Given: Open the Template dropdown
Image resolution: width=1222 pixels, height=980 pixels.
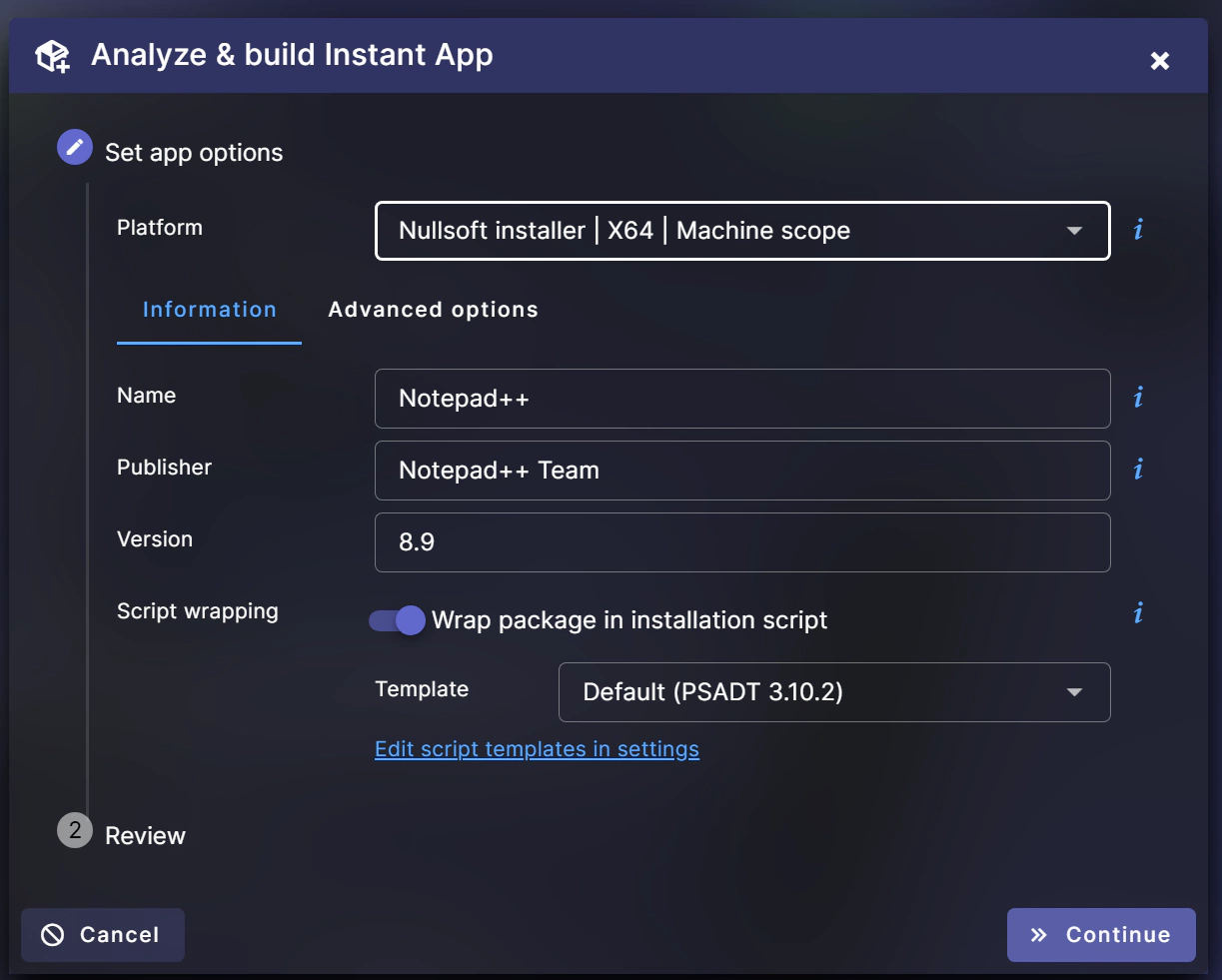Looking at the screenshot, I should [x=834, y=692].
